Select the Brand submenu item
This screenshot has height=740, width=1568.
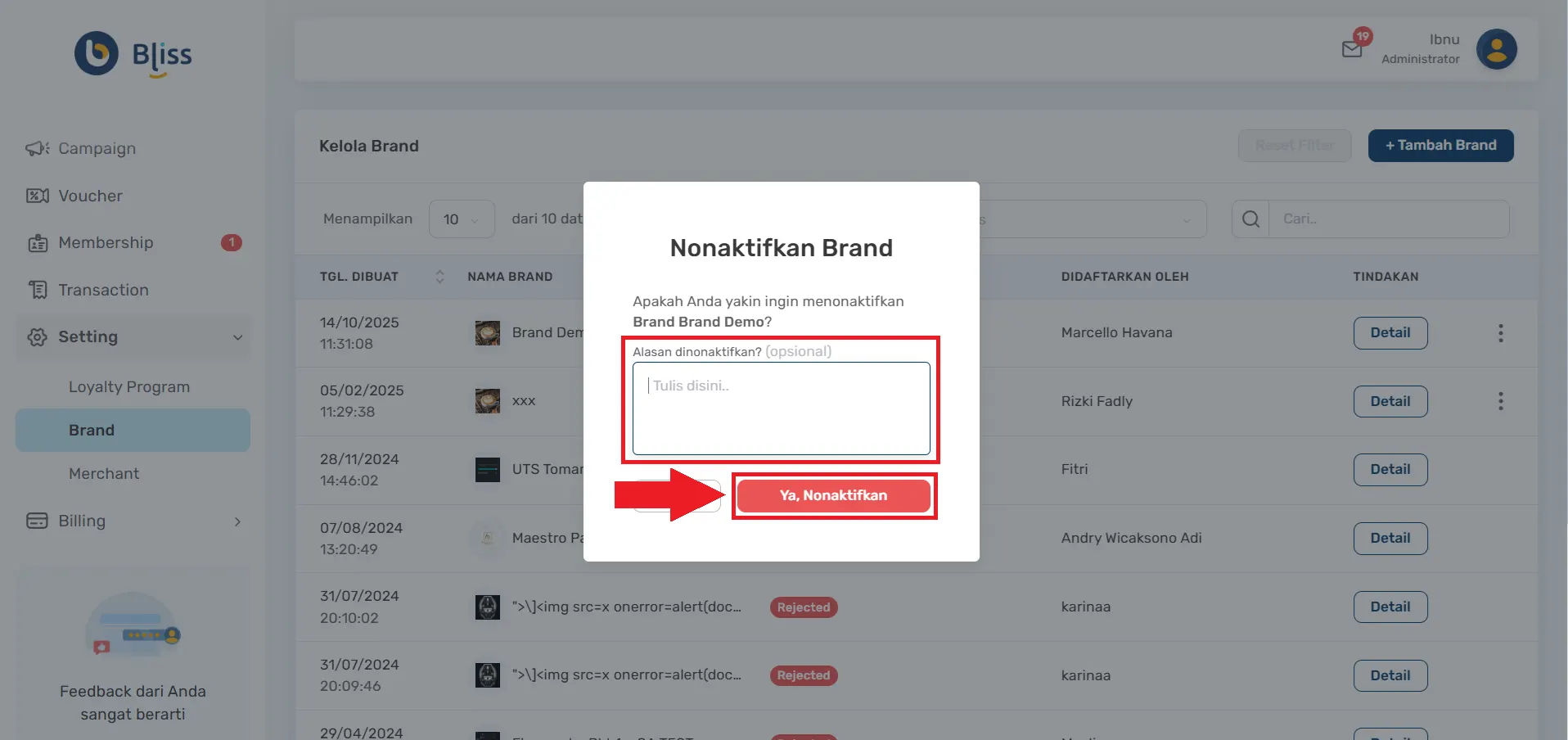91,430
